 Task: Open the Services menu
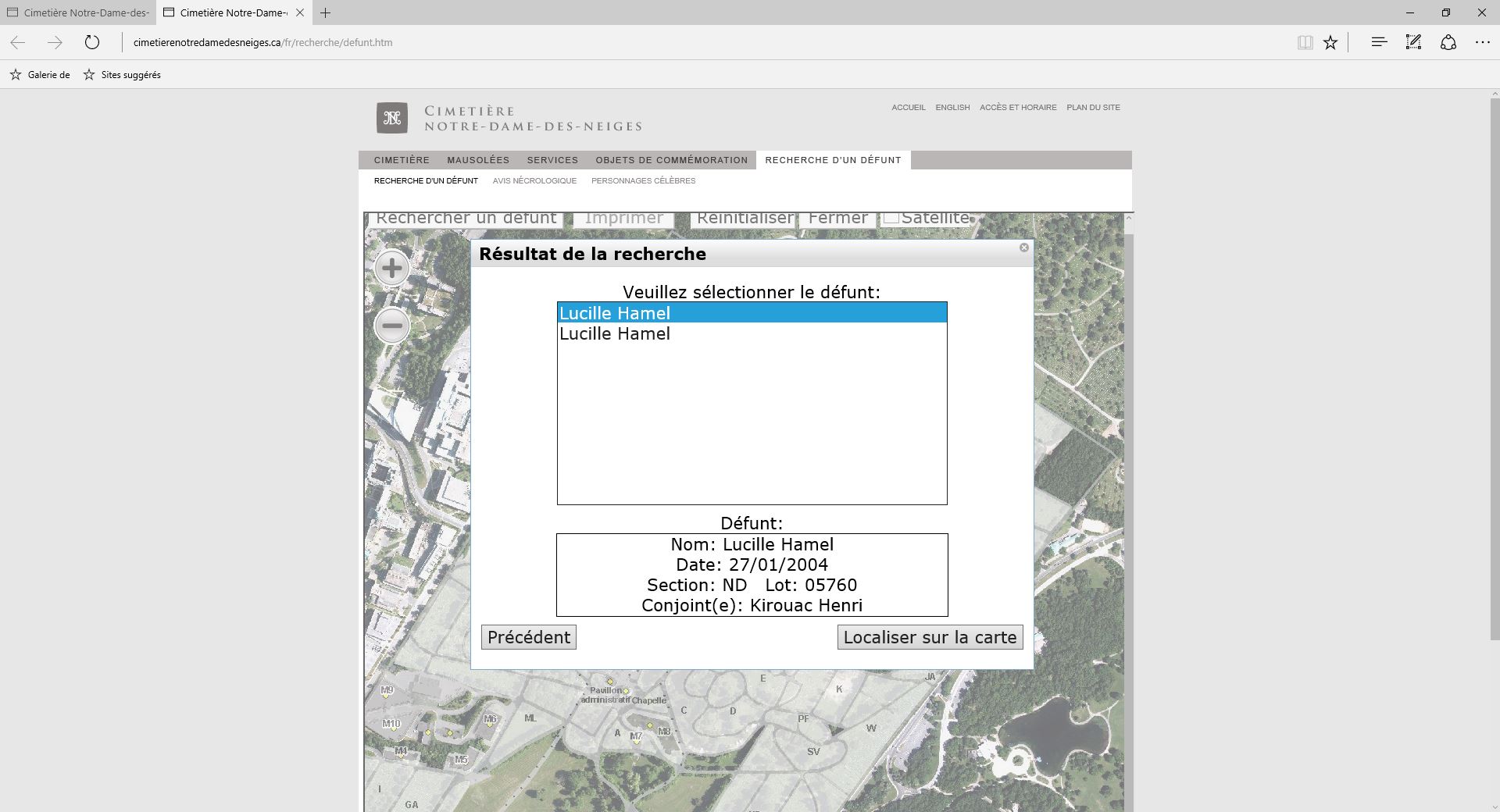tap(552, 160)
